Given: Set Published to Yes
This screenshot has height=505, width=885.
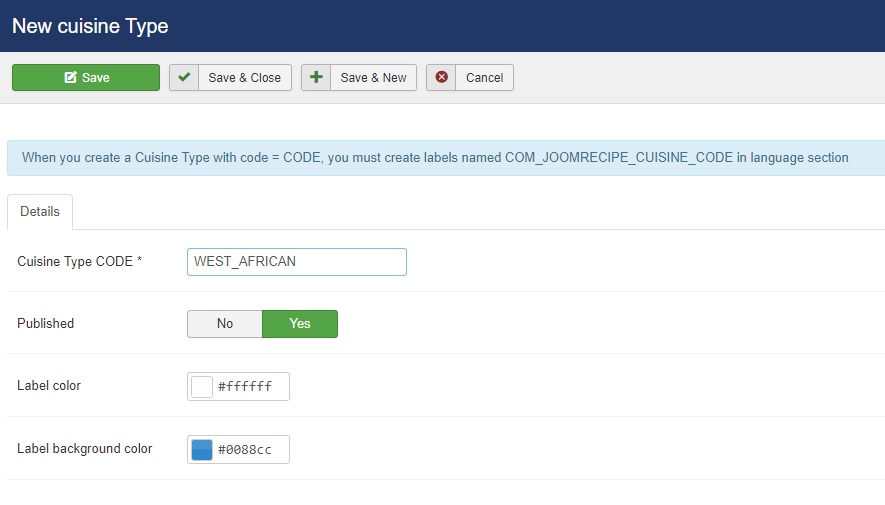Looking at the screenshot, I should [300, 324].
